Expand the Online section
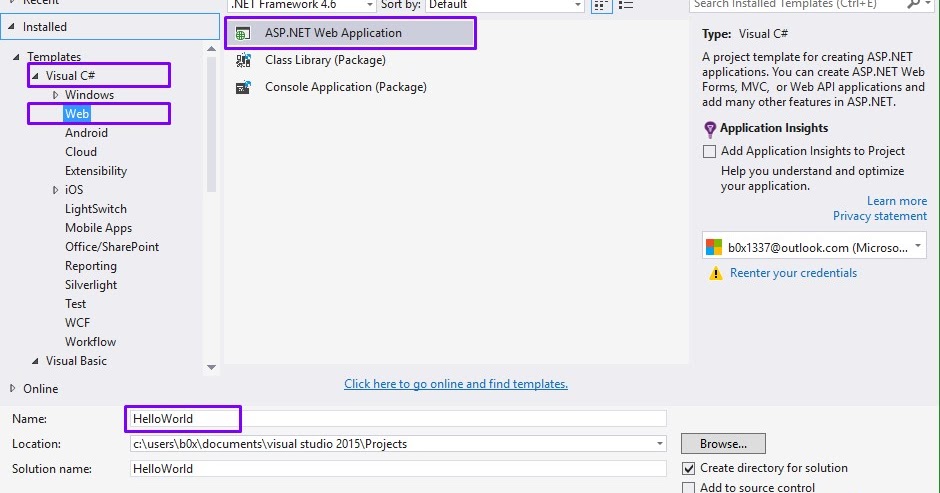Image resolution: width=940 pixels, height=493 pixels. click(x=13, y=389)
